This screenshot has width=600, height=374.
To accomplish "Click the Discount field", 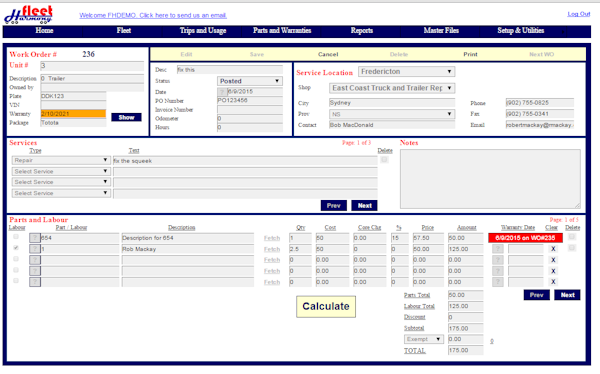I will click(x=465, y=317).
